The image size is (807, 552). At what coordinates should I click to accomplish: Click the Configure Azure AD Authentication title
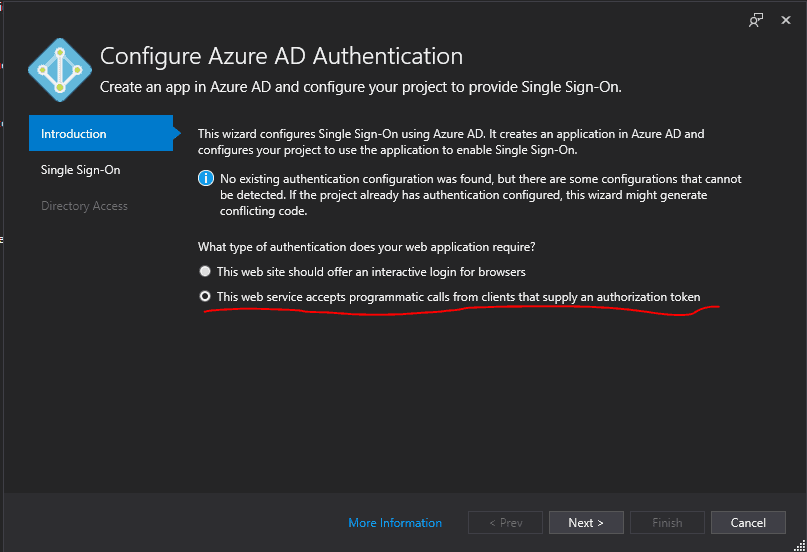pos(281,56)
